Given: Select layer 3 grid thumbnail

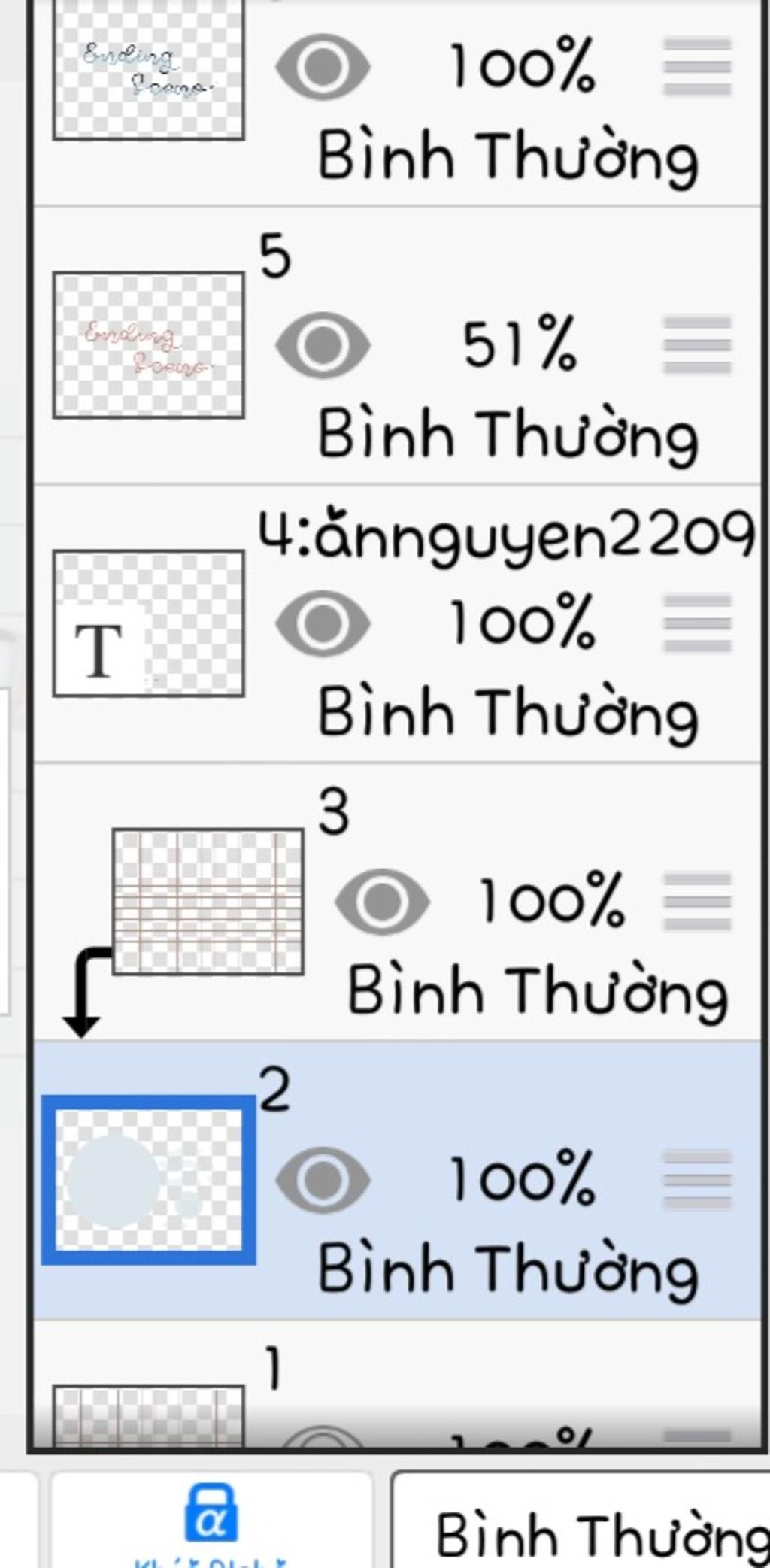Looking at the screenshot, I should pos(208,902).
